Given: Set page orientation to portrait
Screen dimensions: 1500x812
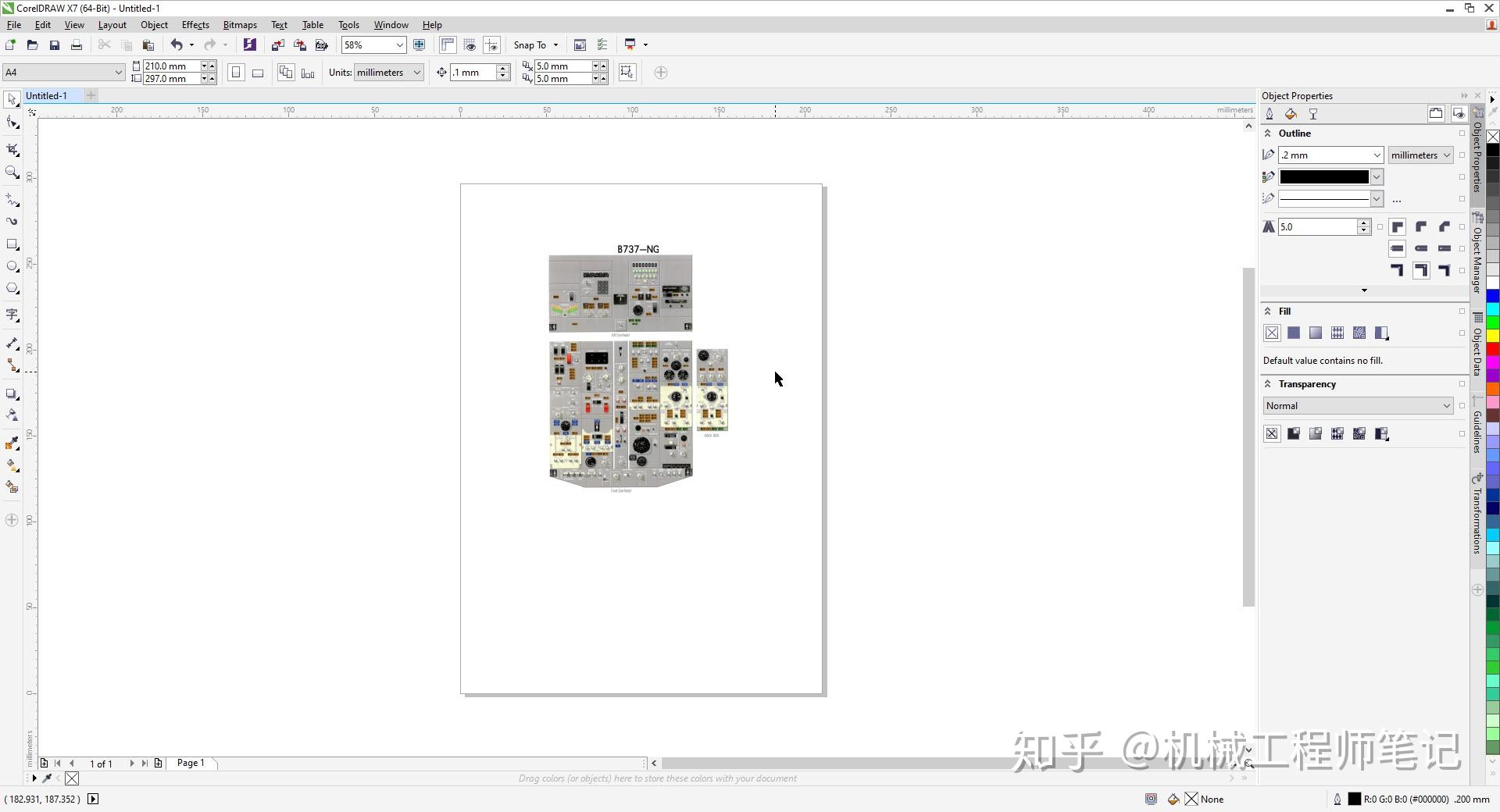Looking at the screenshot, I should pos(235,73).
